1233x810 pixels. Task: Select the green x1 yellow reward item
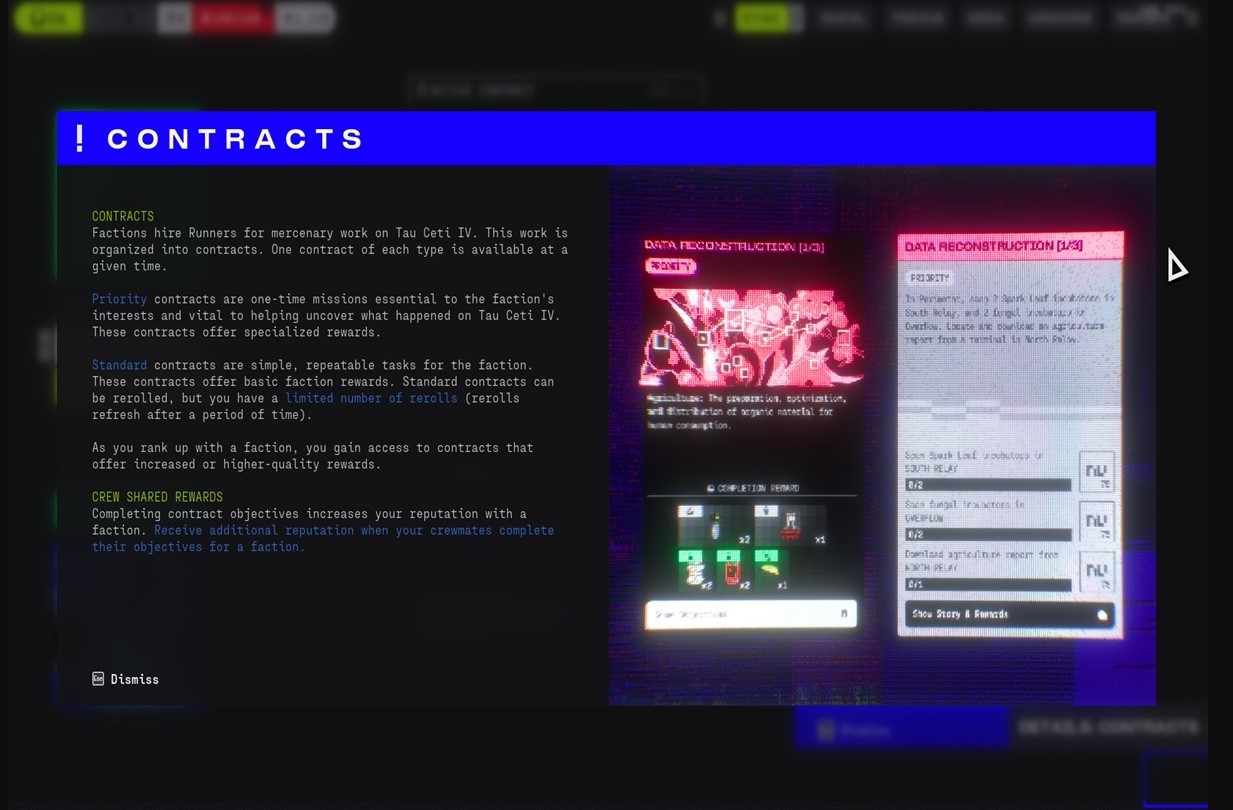tap(768, 570)
